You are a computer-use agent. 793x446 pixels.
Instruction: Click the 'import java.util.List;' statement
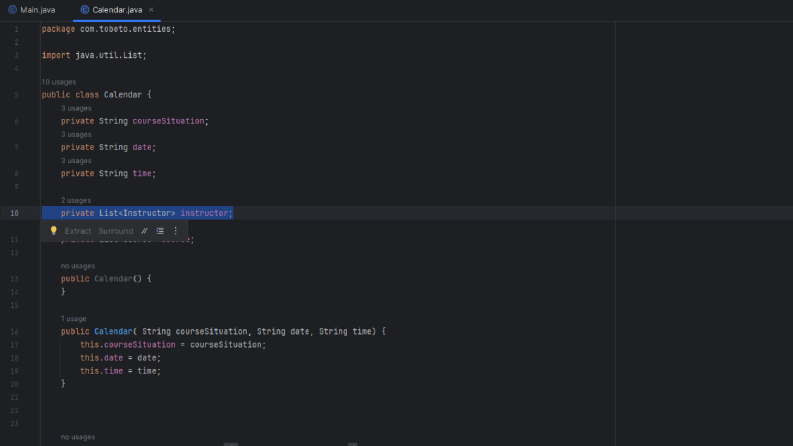coord(94,56)
